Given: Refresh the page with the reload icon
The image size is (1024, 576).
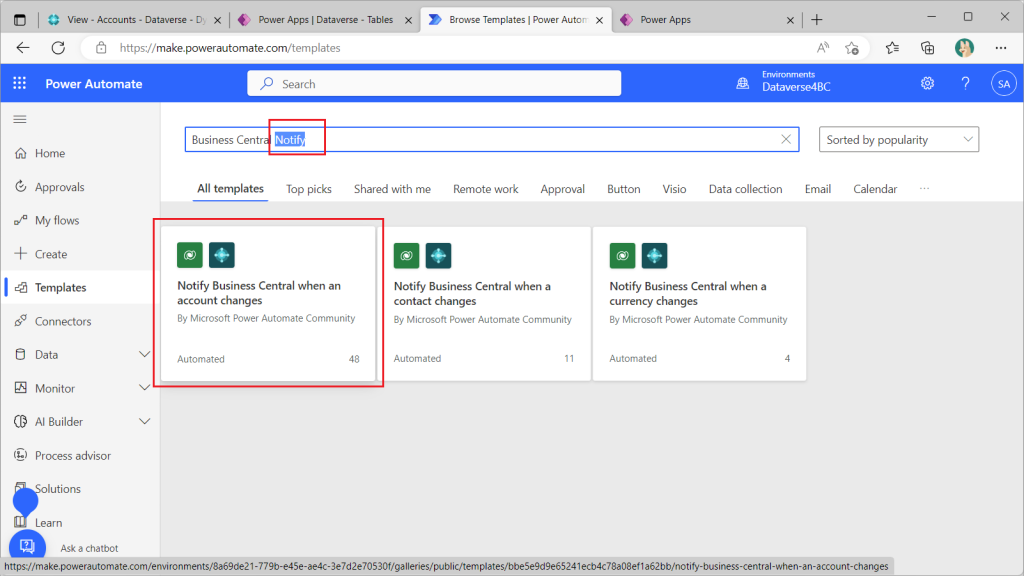Looking at the screenshot, I should click(x=58, y=48).
